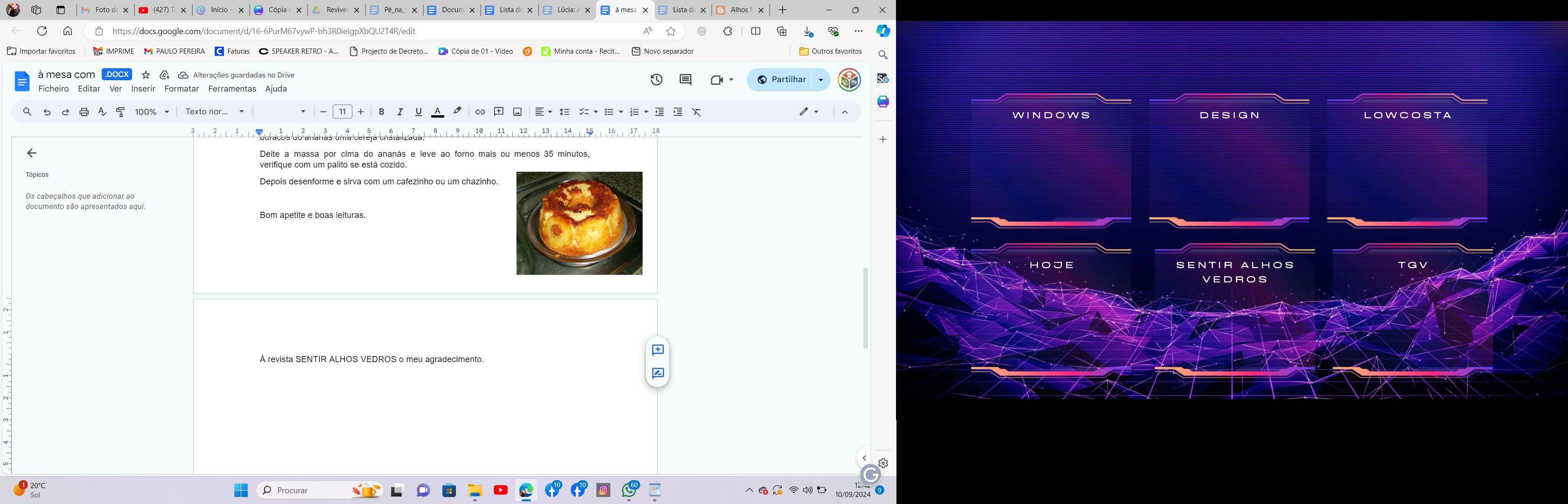Toggle italic formatting
Image resolution: width=1568 pixels, height=504 pixels.
[x=400, y=112]
